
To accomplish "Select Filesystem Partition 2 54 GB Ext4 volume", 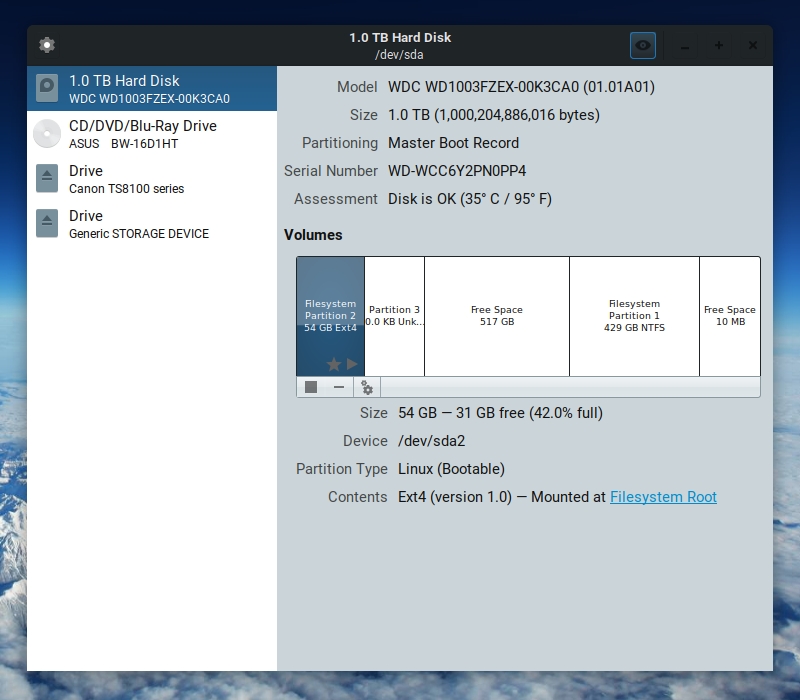I will tap(330, 305).
